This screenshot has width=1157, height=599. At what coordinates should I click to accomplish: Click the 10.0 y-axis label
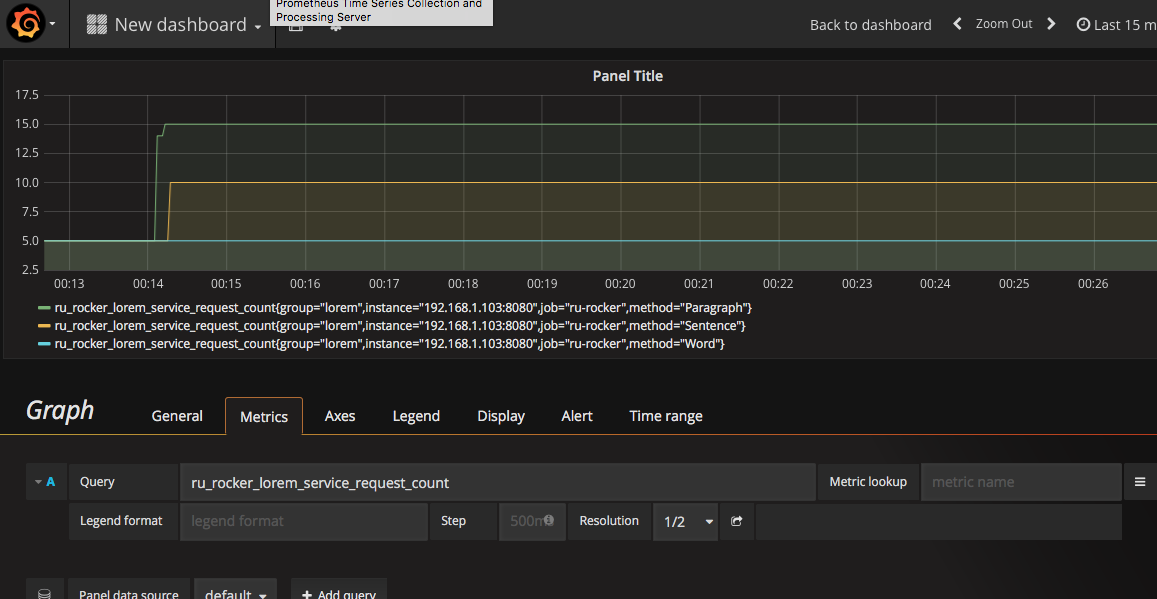click(27, 182)
